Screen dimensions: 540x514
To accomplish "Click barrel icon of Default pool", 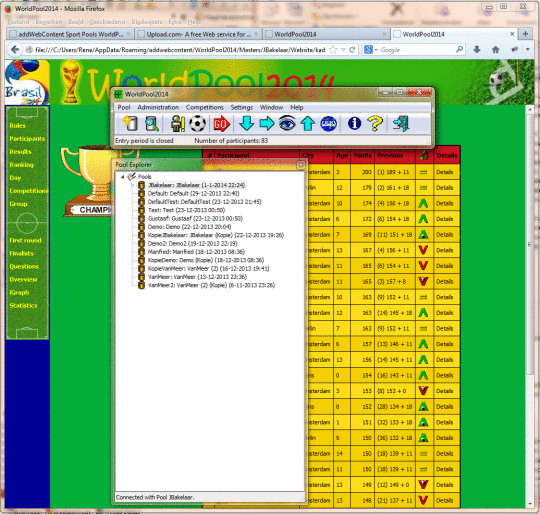I will coord(141,193).
